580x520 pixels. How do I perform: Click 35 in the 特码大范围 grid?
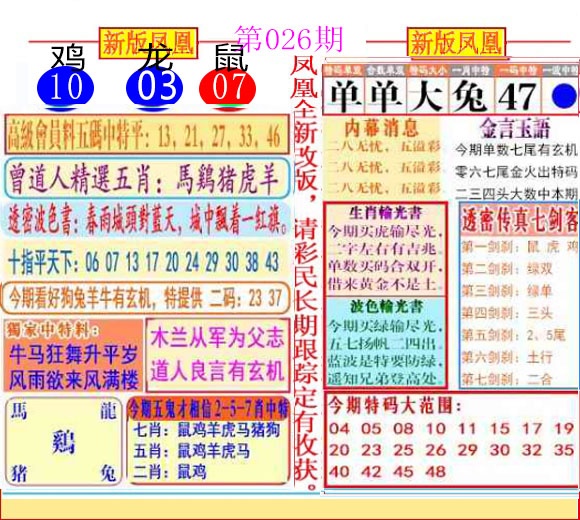pos(564,450)
